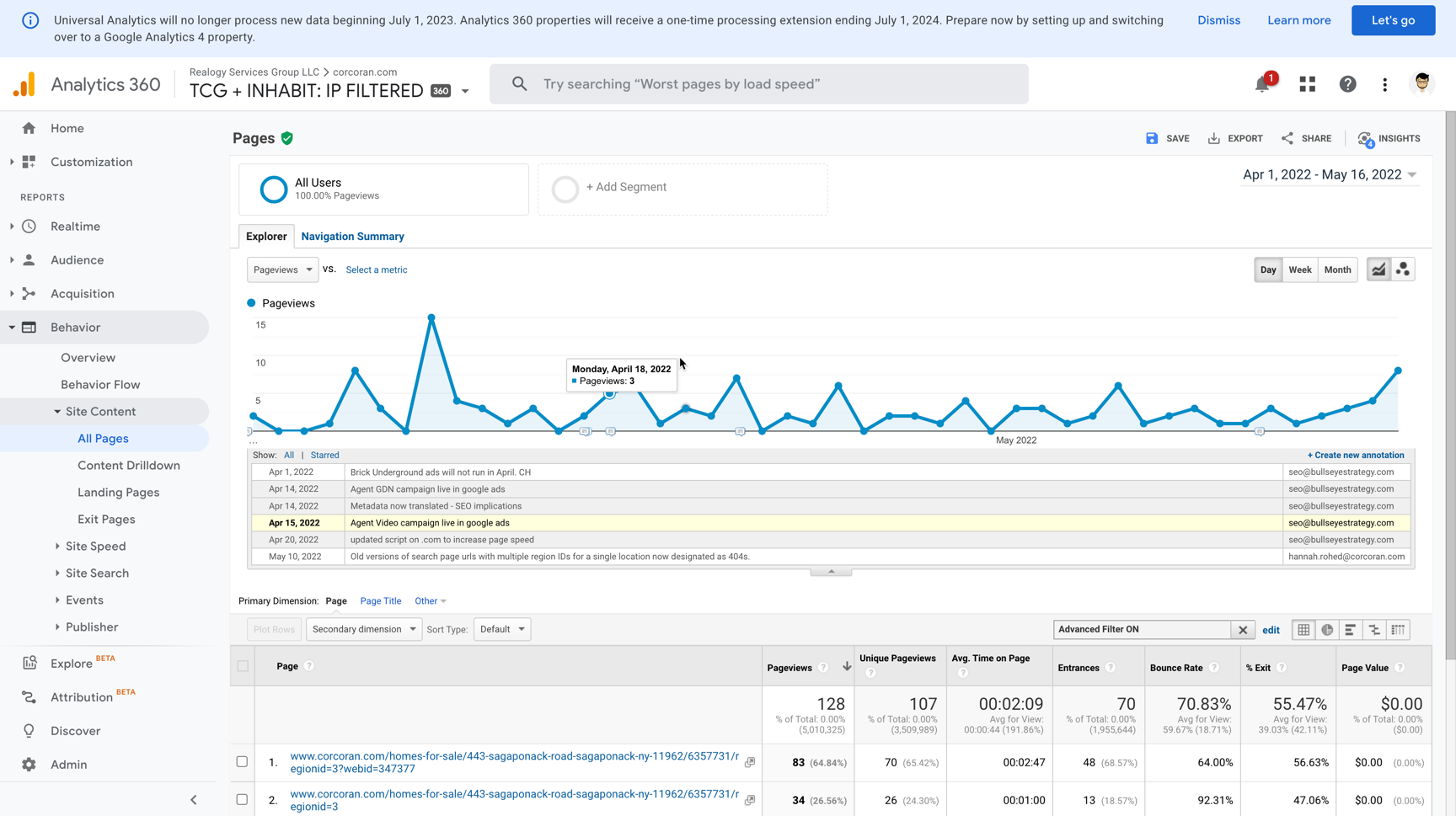
Task: Click the search input field
Action: tap(758, 84)
